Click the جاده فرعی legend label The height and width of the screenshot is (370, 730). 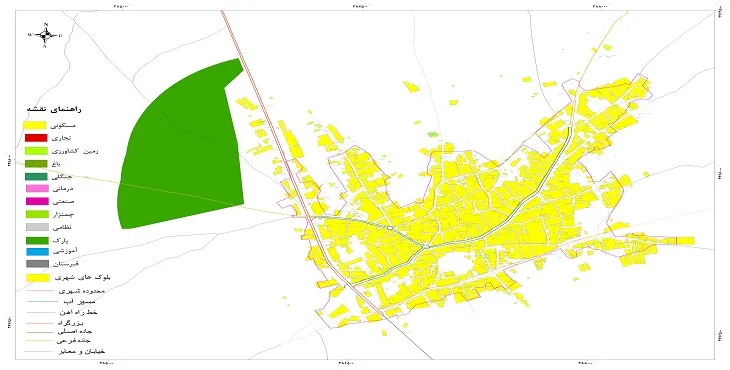74,341
